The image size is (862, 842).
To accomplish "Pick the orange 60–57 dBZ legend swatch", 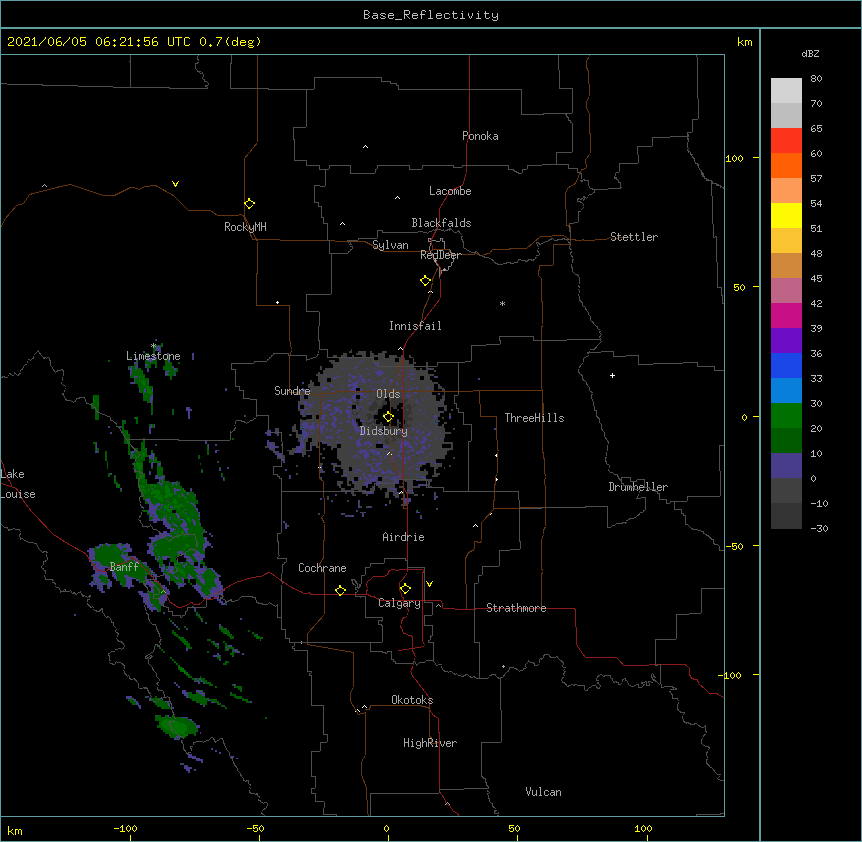I will [x=786, y=165].
